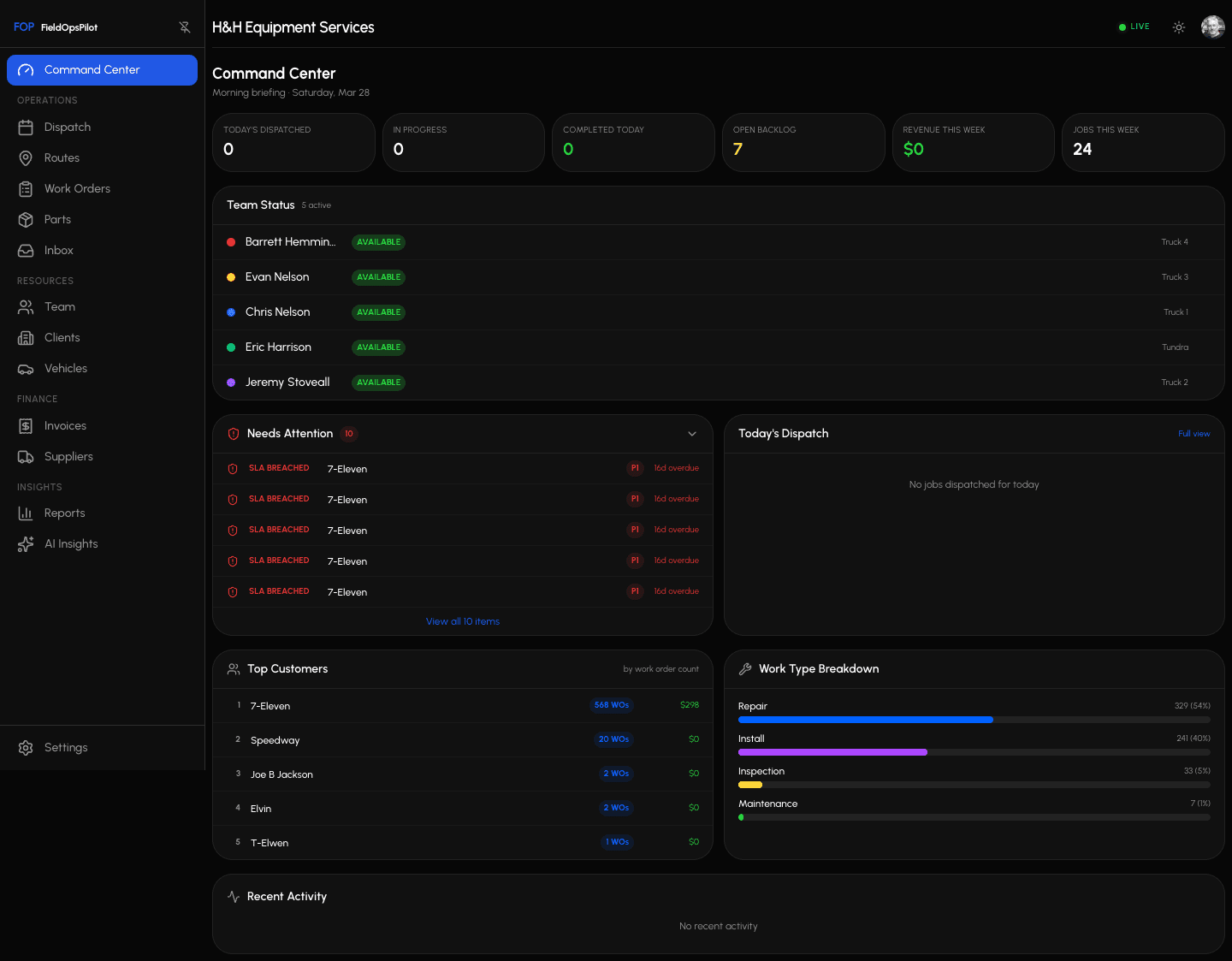The image size is (1232, 961).
Task: Click the Invoices dollar icon
Action: point(26,426)
